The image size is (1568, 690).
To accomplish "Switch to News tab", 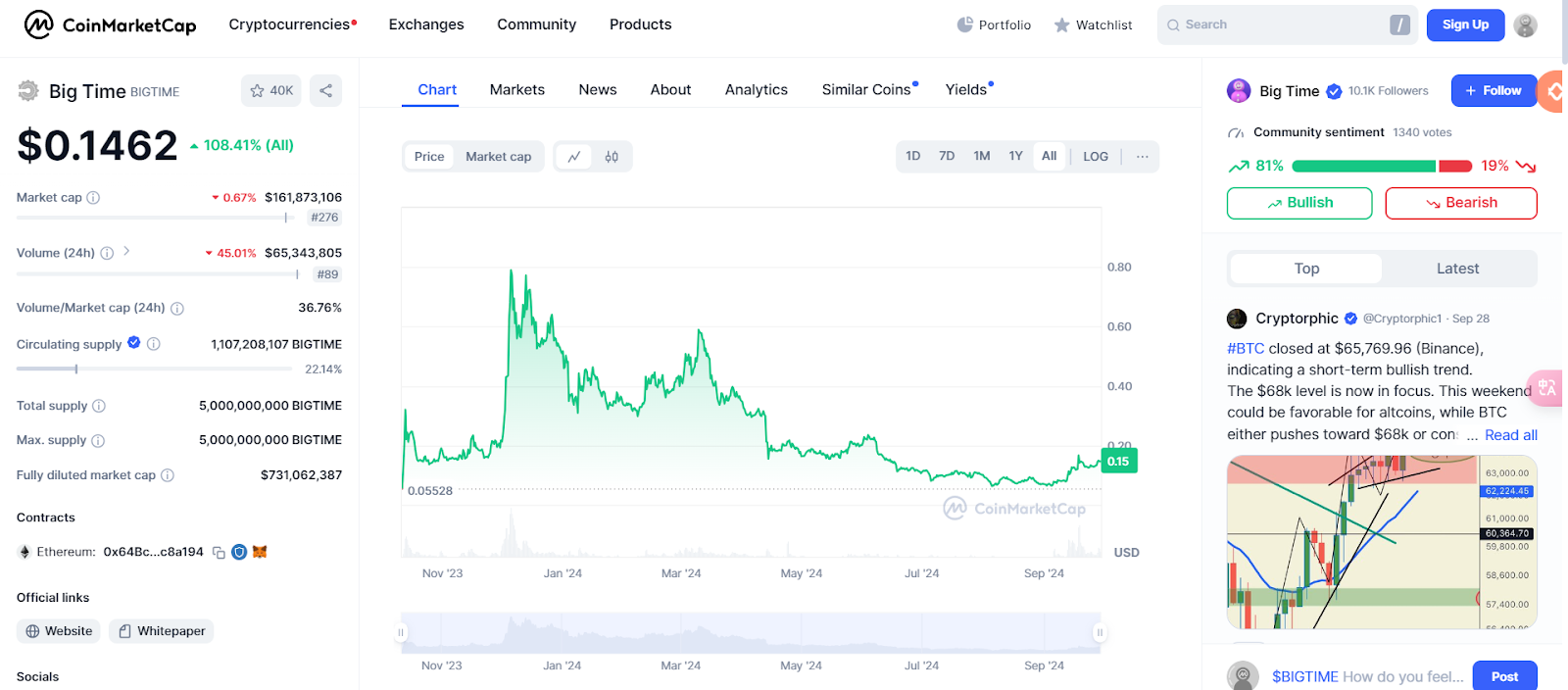I will 598,89.
